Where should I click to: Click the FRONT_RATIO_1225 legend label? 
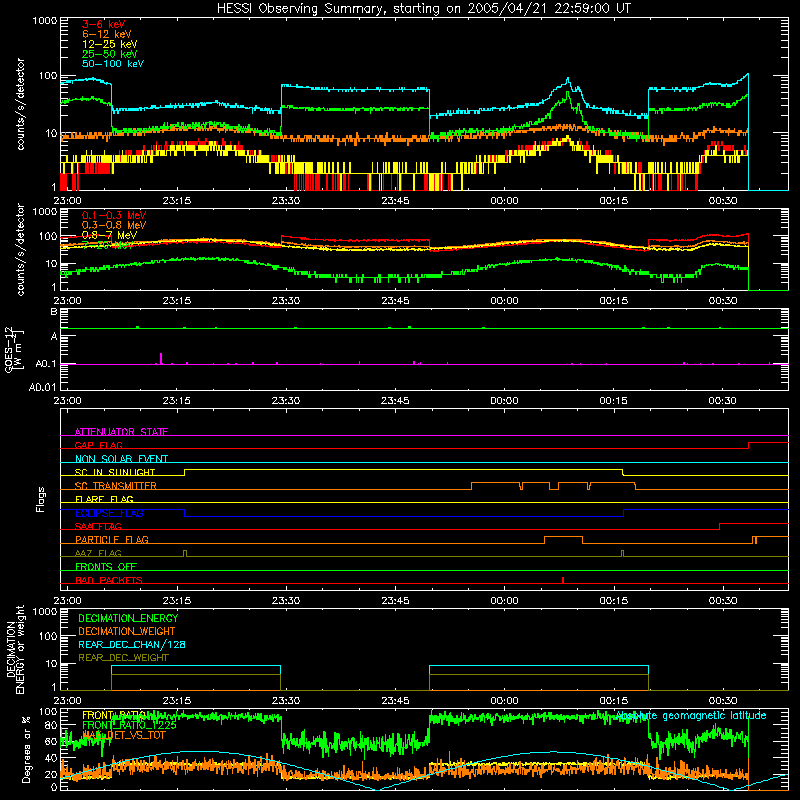(x=129, y=725)
